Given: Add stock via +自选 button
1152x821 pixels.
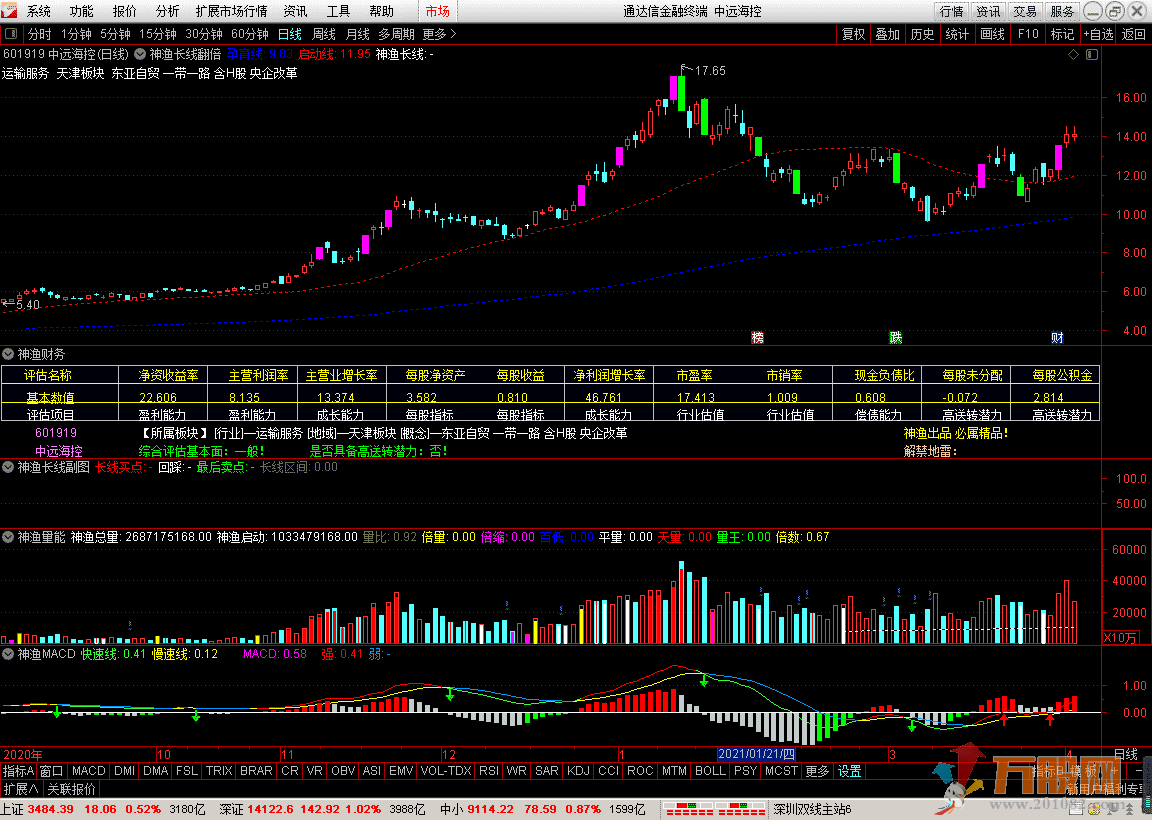Looking at the screenshot, I should [x=1098, y=34].
